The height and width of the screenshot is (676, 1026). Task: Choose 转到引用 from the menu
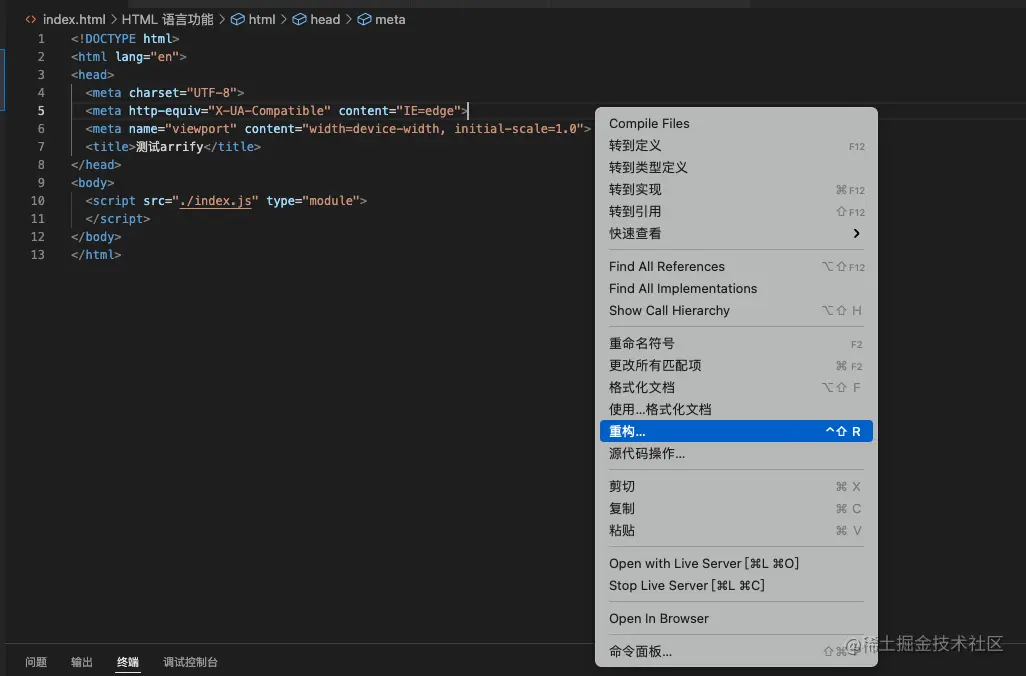coord(736,212)
